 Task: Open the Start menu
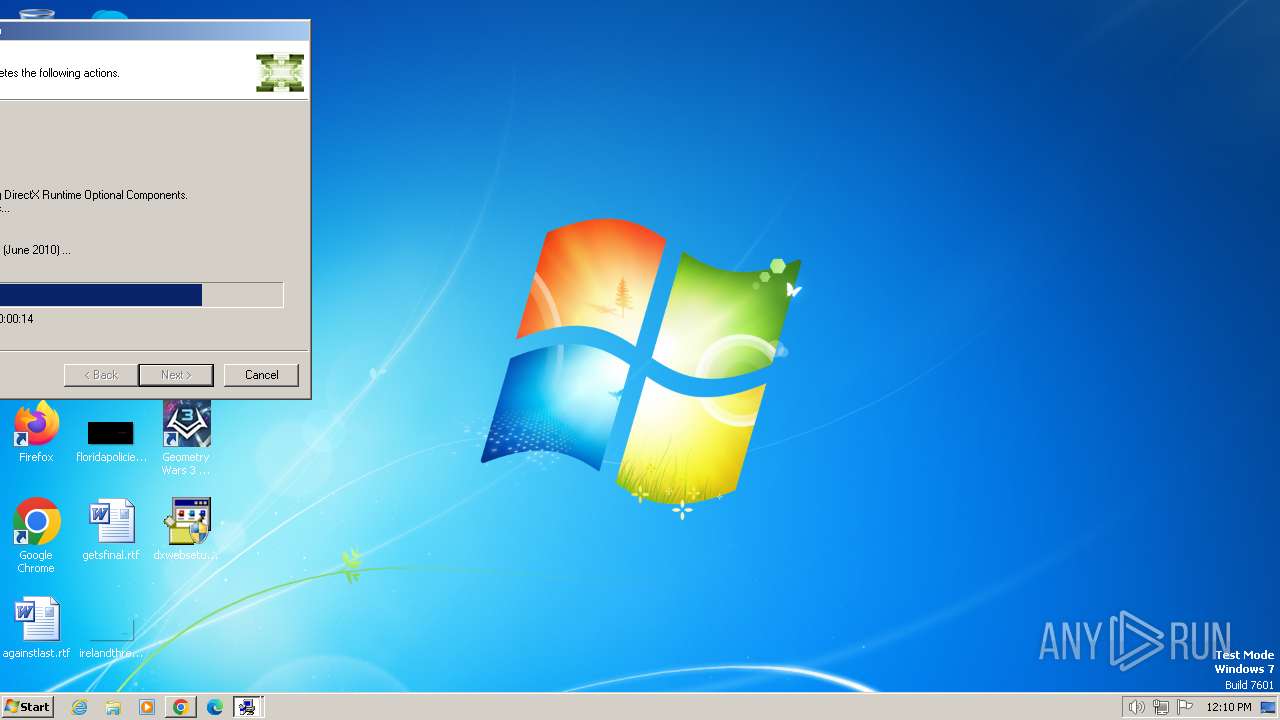27,707
